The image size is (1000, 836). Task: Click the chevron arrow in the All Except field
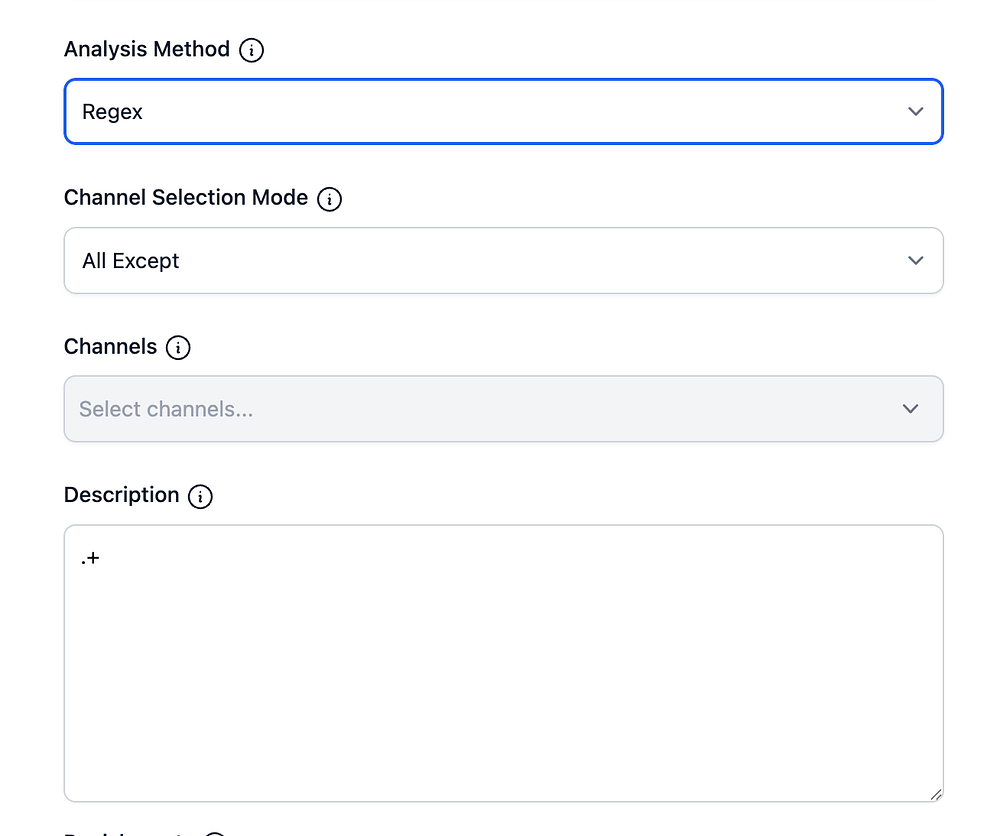coord(915,261)
